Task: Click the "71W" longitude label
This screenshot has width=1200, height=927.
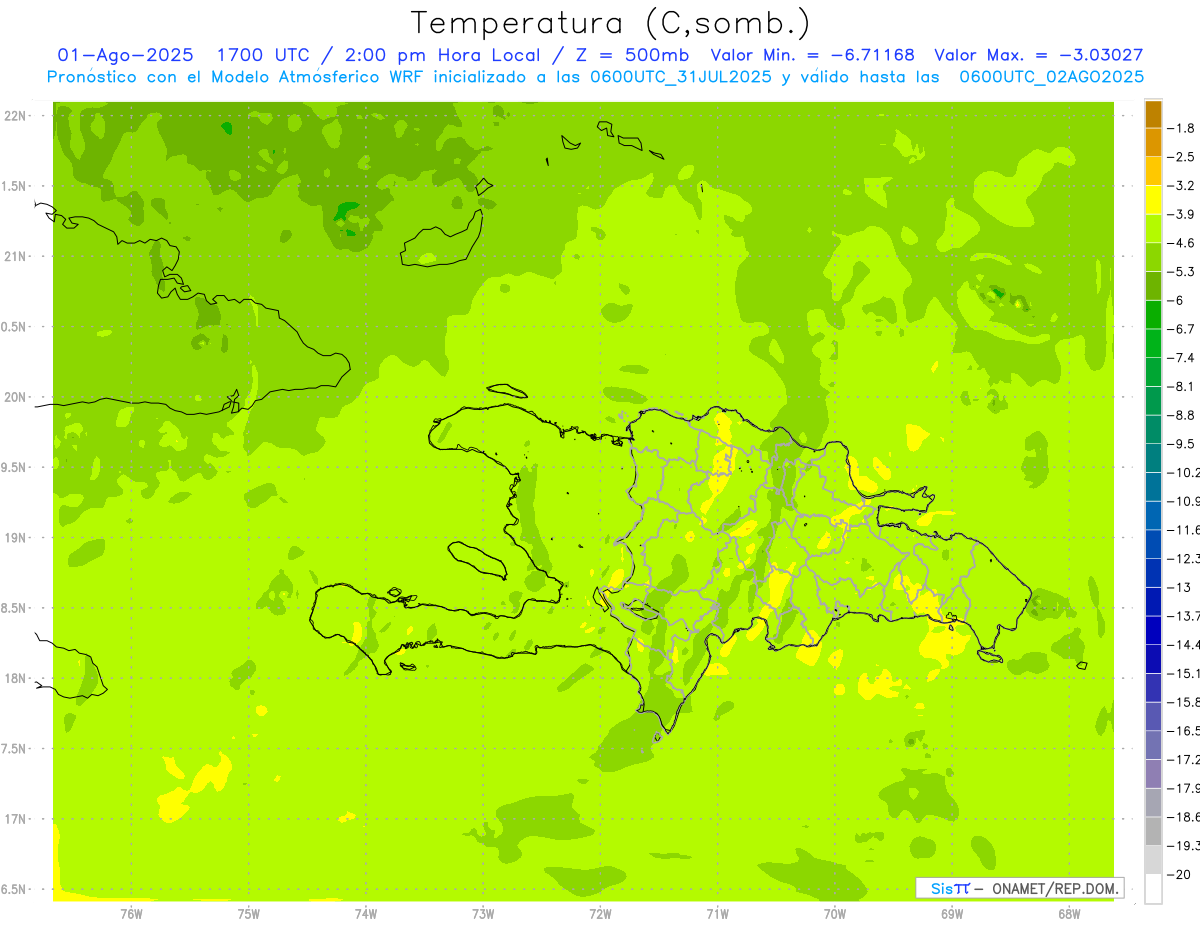Action: [x=717, y=914]
